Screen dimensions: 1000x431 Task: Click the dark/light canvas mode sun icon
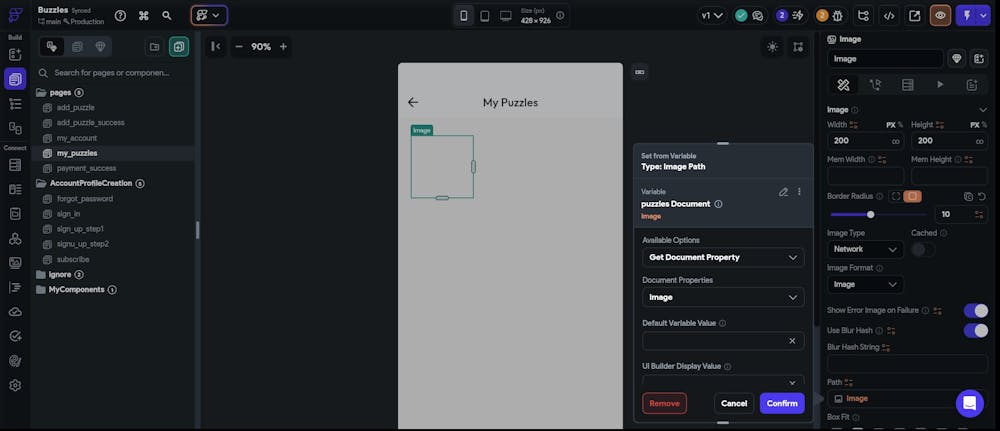(x=772, y=47)
